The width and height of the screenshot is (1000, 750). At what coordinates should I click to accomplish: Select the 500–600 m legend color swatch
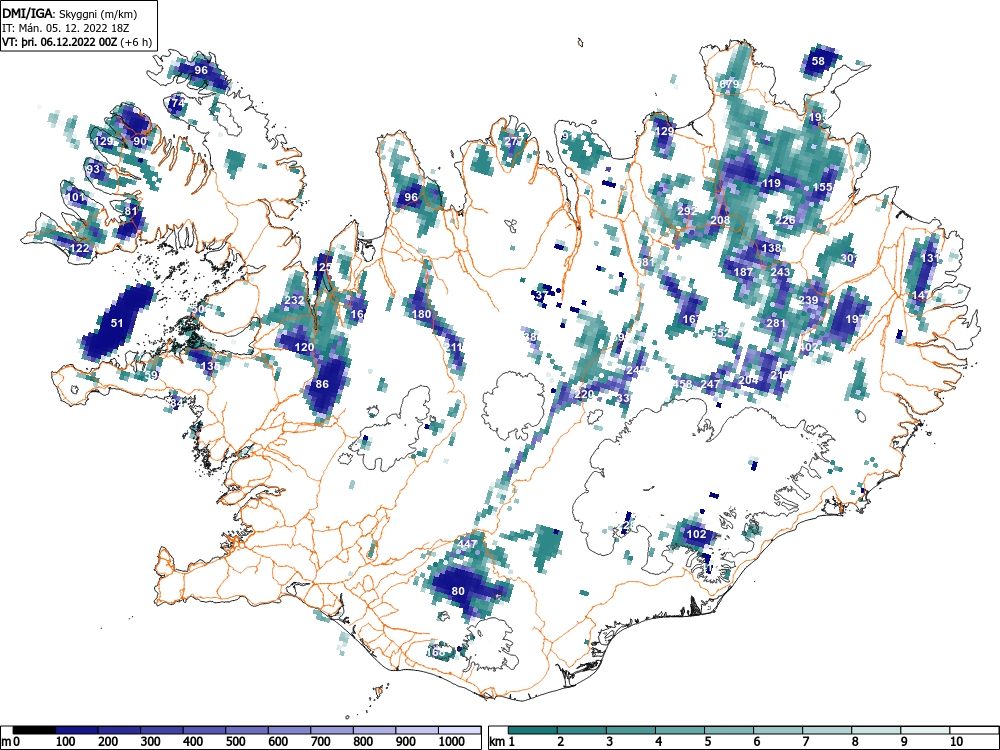[247, 730]
